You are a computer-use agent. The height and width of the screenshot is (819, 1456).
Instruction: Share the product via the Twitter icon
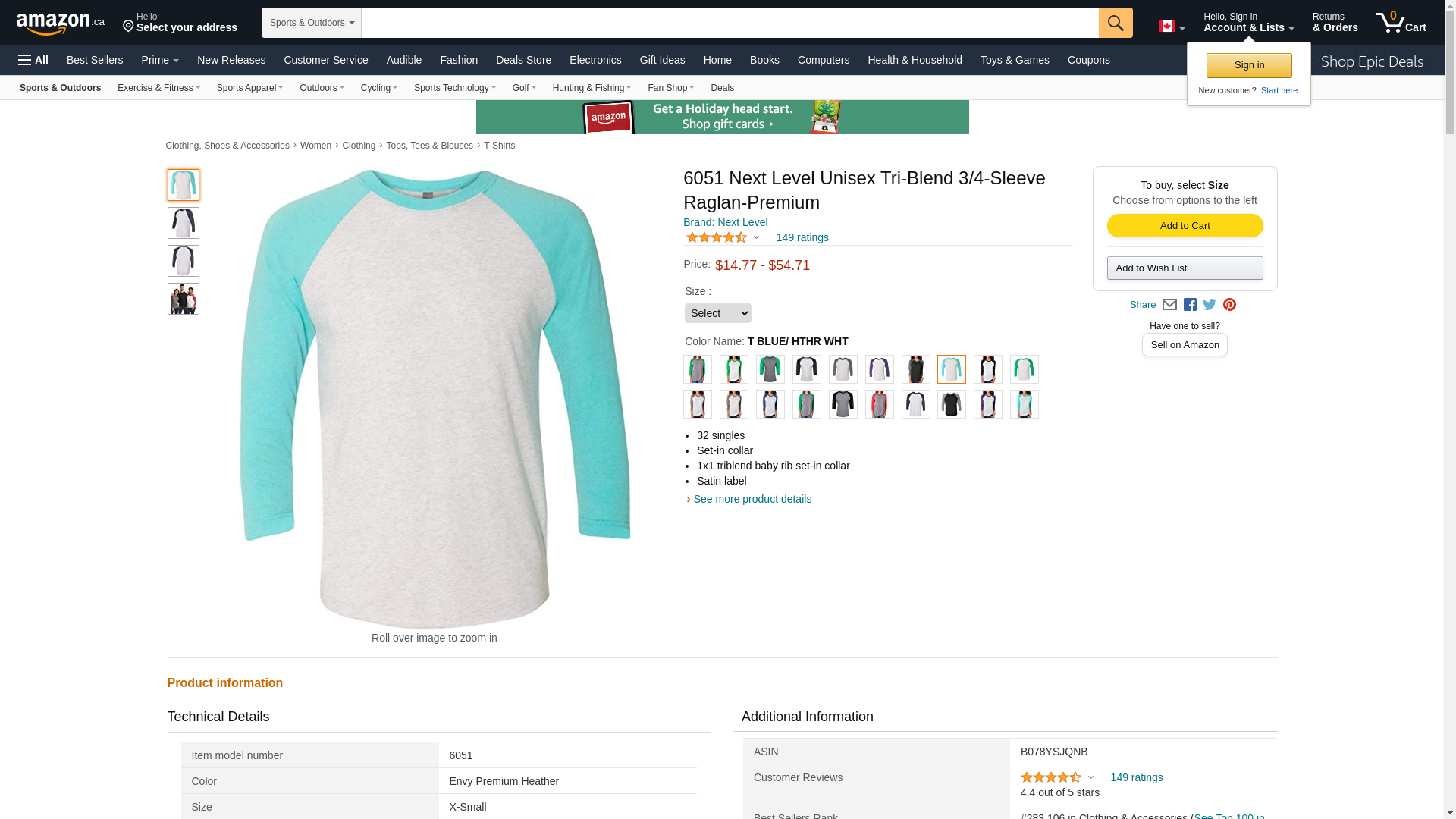pos(1210,305)
